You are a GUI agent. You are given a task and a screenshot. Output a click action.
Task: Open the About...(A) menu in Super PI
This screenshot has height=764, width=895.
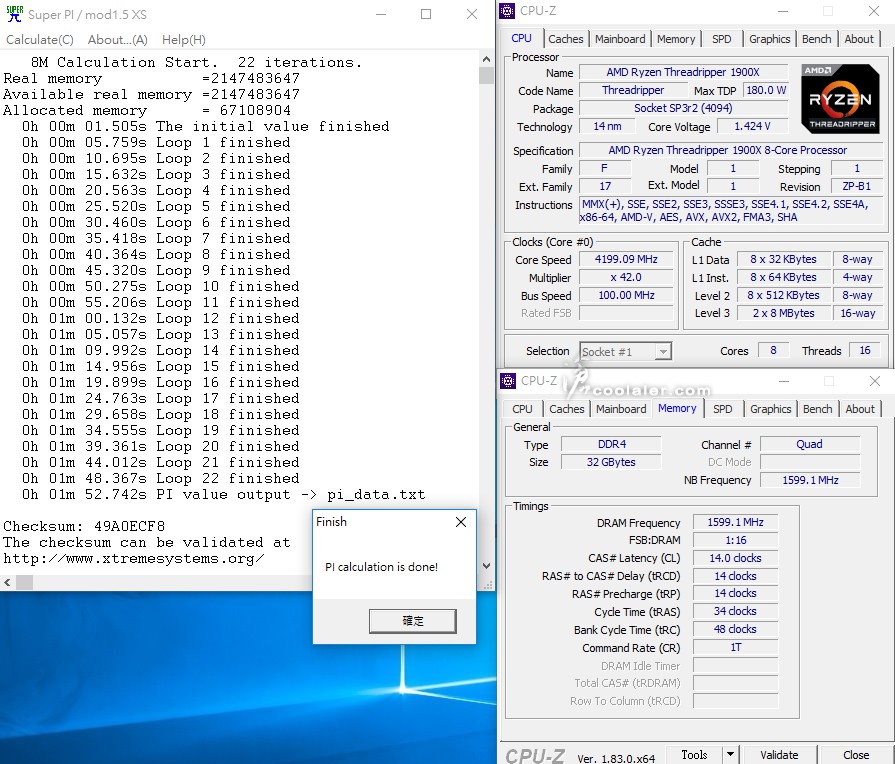[x=117, y=40]
